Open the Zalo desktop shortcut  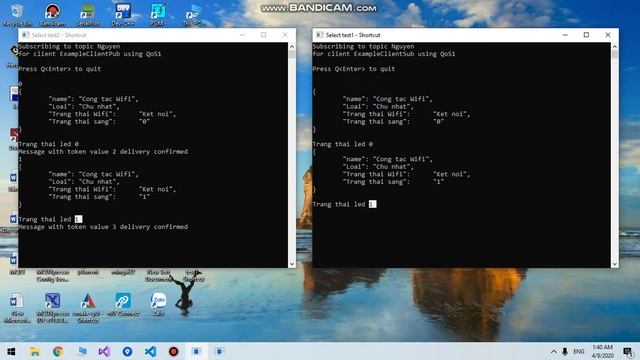(158, 304)
